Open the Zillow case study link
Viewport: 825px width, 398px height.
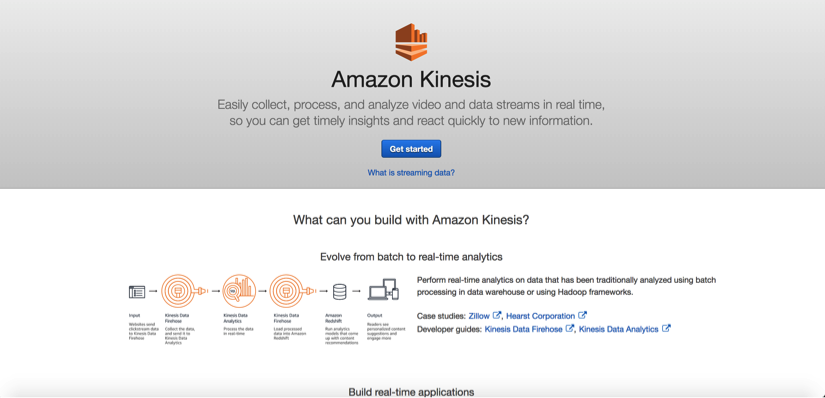point(479,316)
